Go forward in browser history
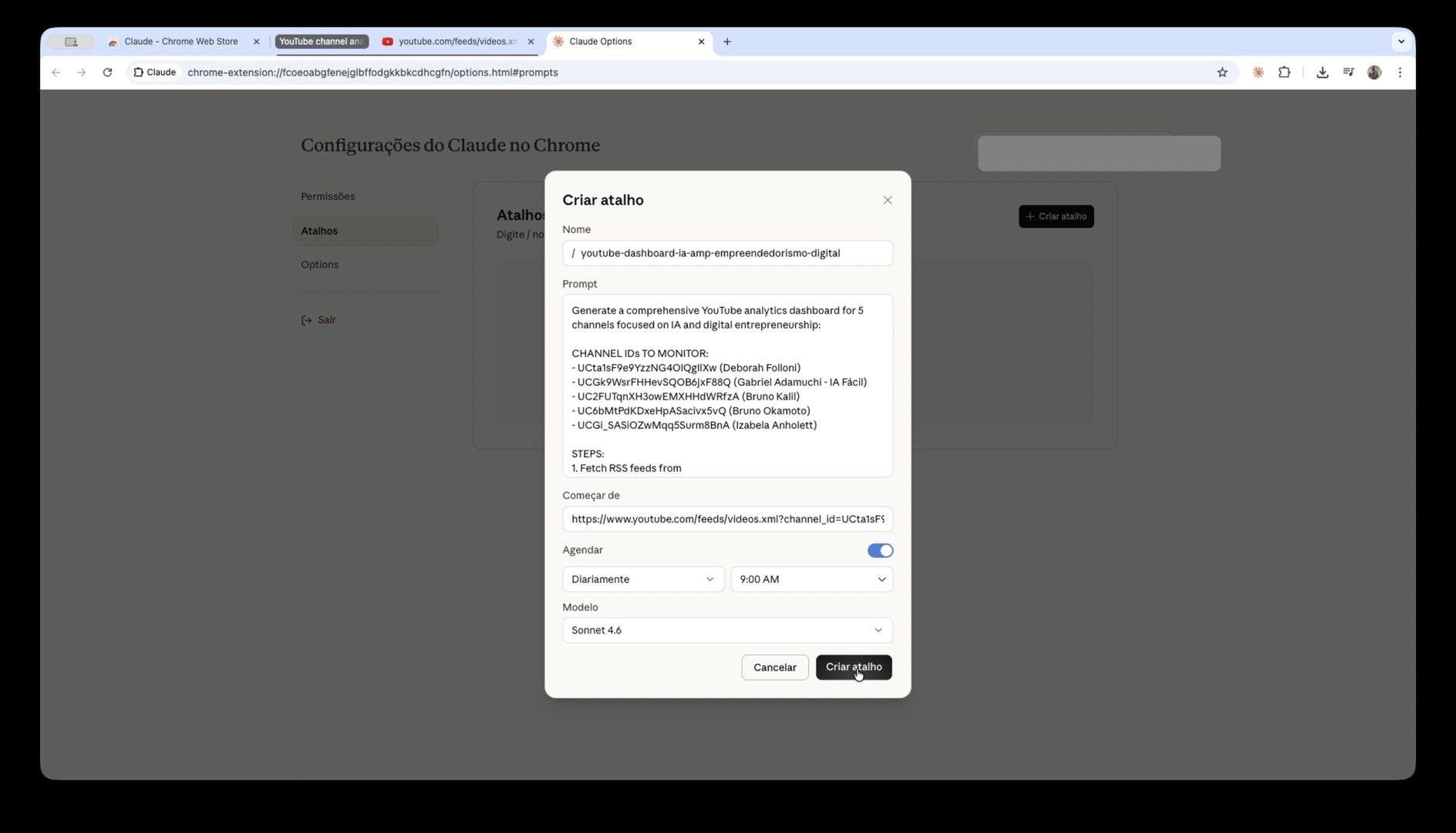Viewport: 1456px width, 833px height. (81, 73)
